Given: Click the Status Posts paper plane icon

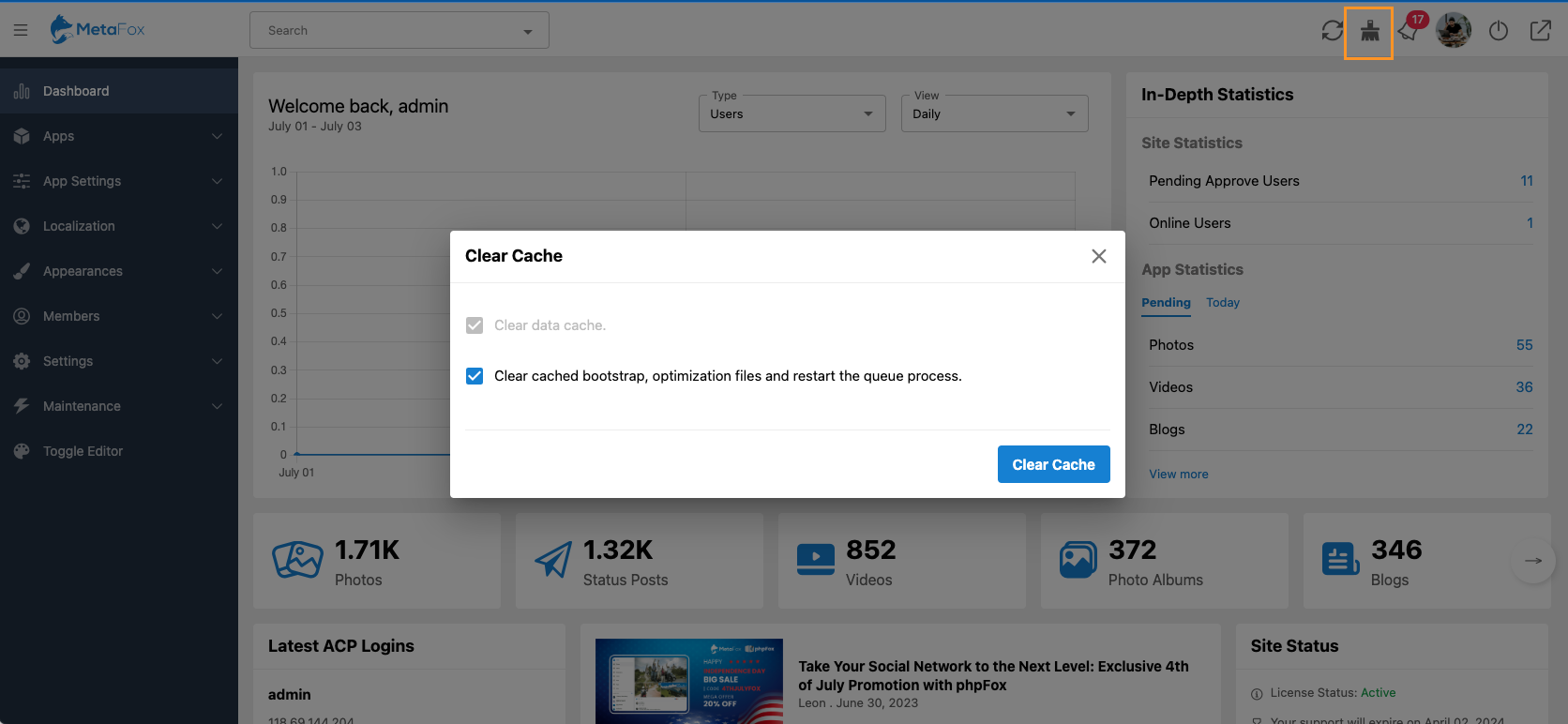Looking at the screenshot, I should click(x=553, y=560).
